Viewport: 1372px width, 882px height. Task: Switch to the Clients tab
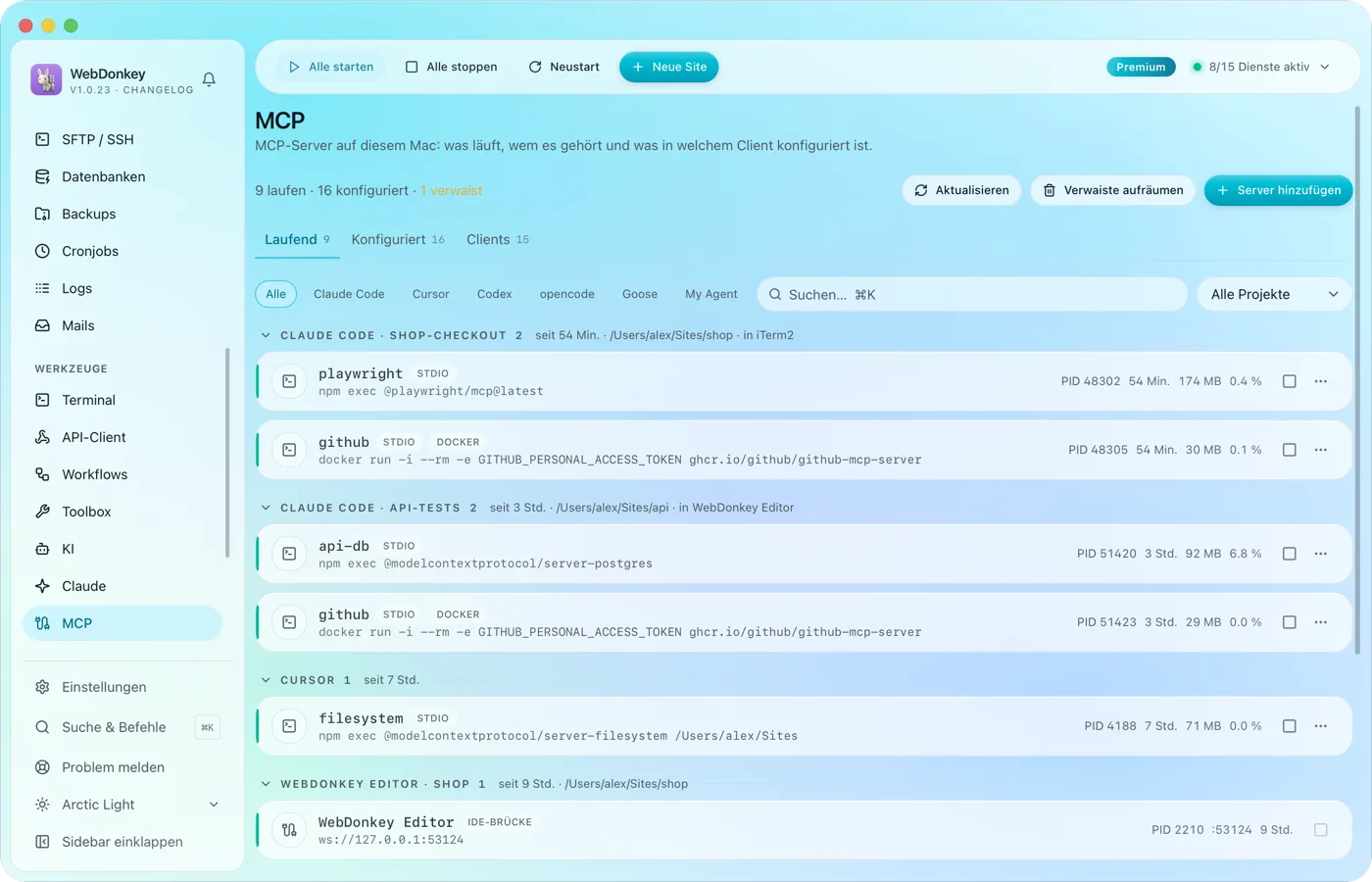click(498, 239)
